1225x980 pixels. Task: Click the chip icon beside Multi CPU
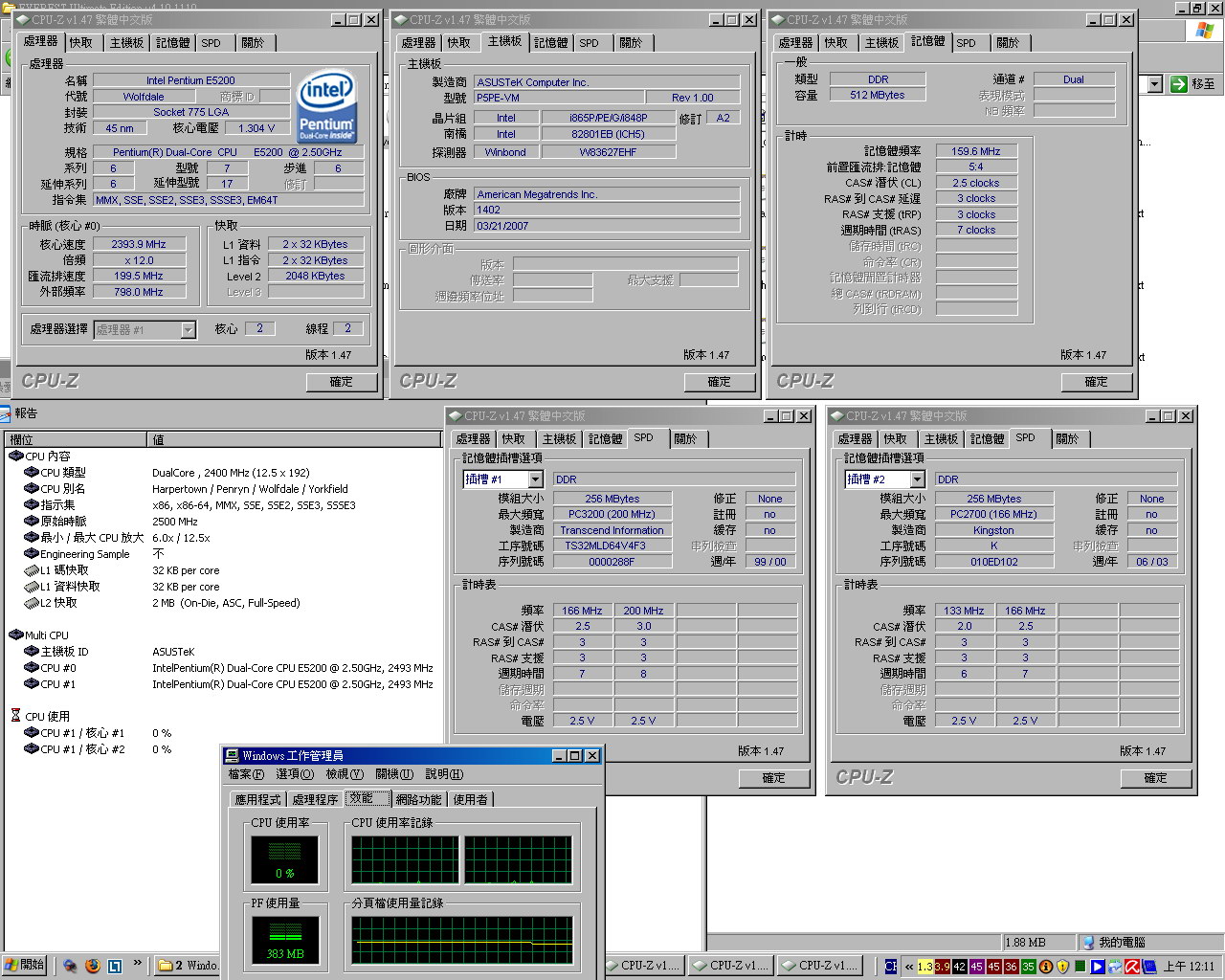click(x=15, y=635)
